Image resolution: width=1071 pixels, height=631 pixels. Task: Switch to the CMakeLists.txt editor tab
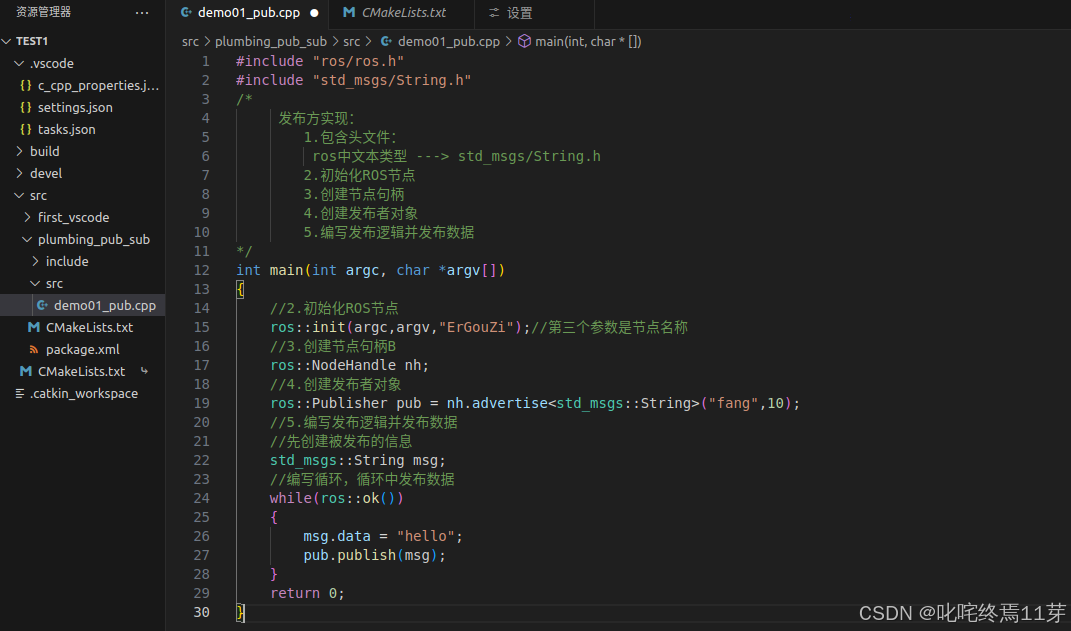[403, 12]
